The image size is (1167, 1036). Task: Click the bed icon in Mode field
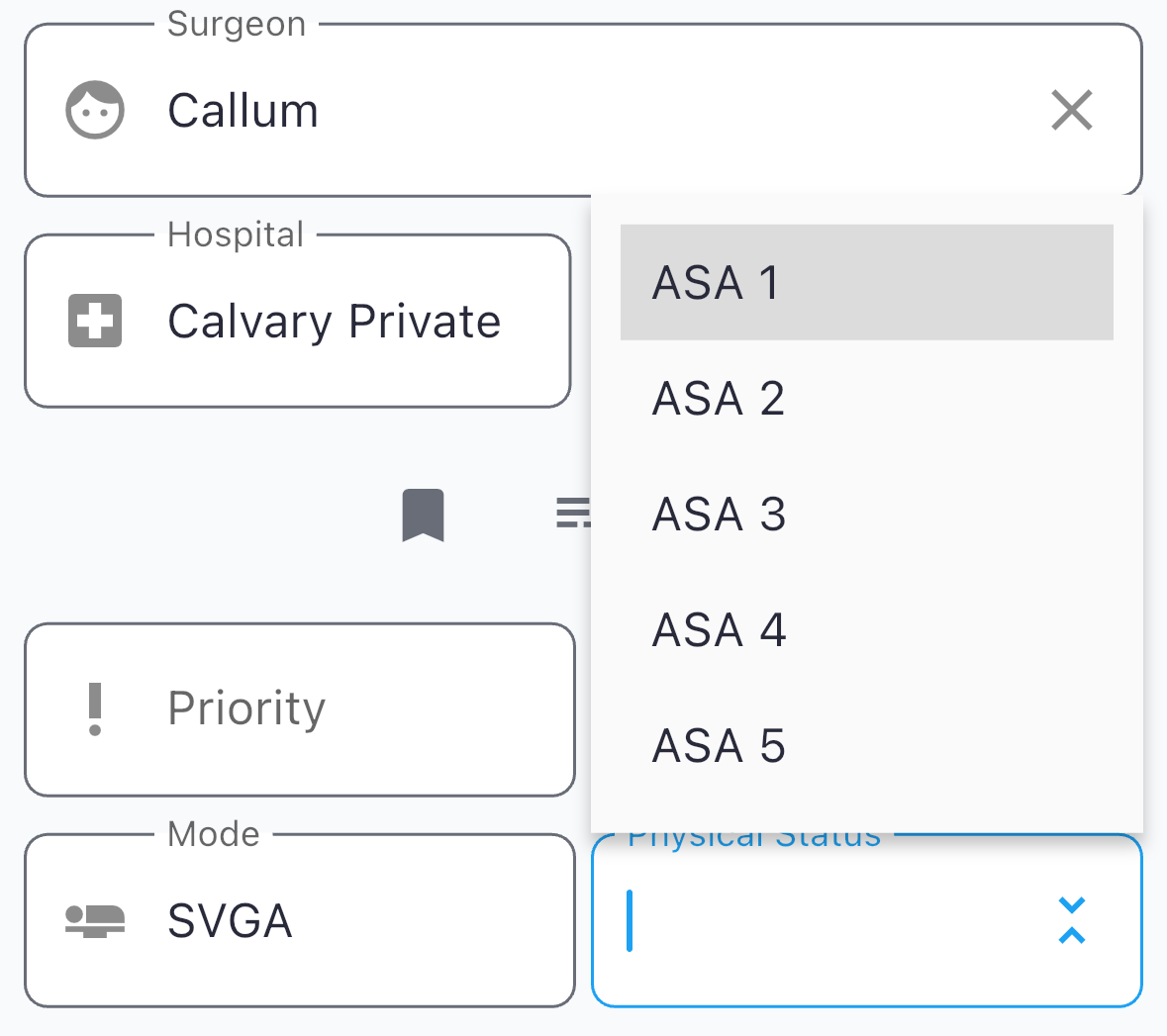(x=95, y=920)
